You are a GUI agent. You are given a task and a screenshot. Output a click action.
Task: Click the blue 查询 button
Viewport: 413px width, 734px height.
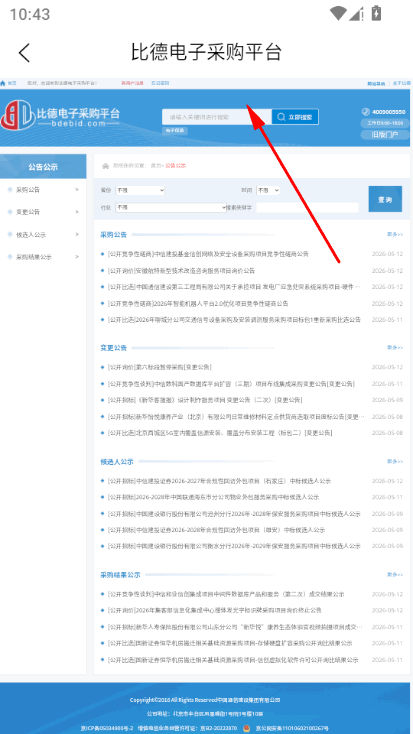click(385, 199)
